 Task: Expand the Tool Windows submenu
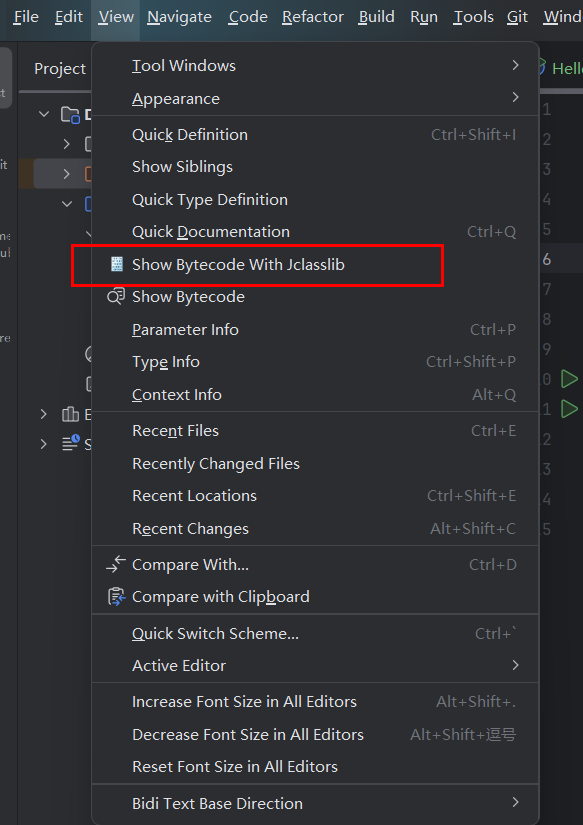[x=315, y=66]
